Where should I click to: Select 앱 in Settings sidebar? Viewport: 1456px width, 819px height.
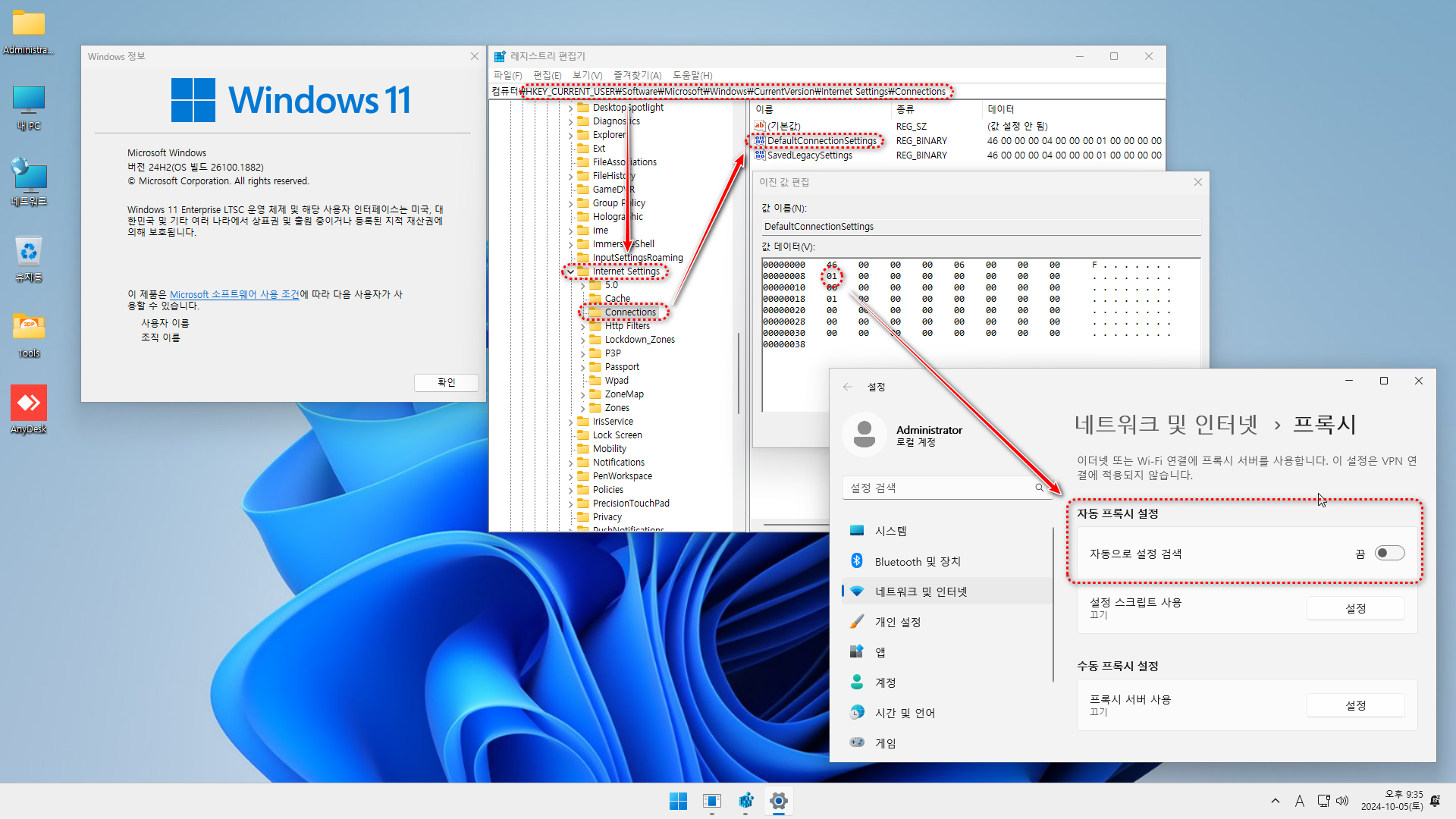click(947, 652)
